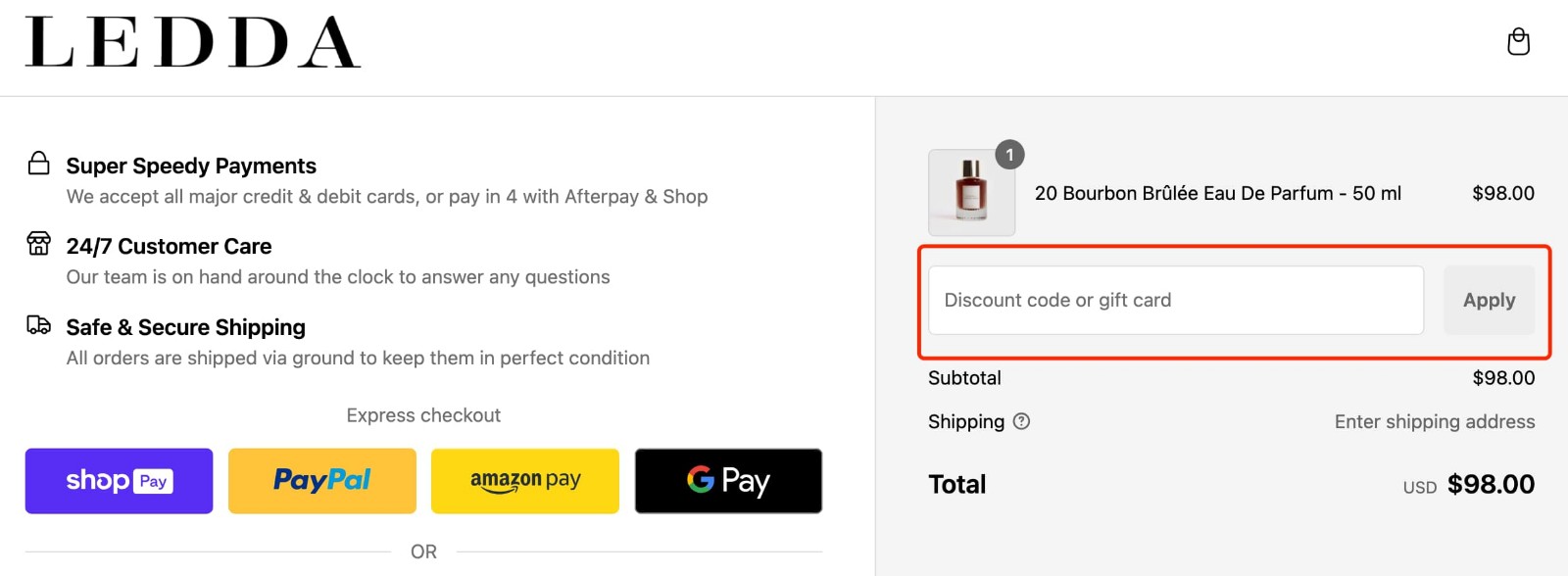Click the Express checkout heading
Screen dimensions: 1568x576
click(x=423, y=414)
